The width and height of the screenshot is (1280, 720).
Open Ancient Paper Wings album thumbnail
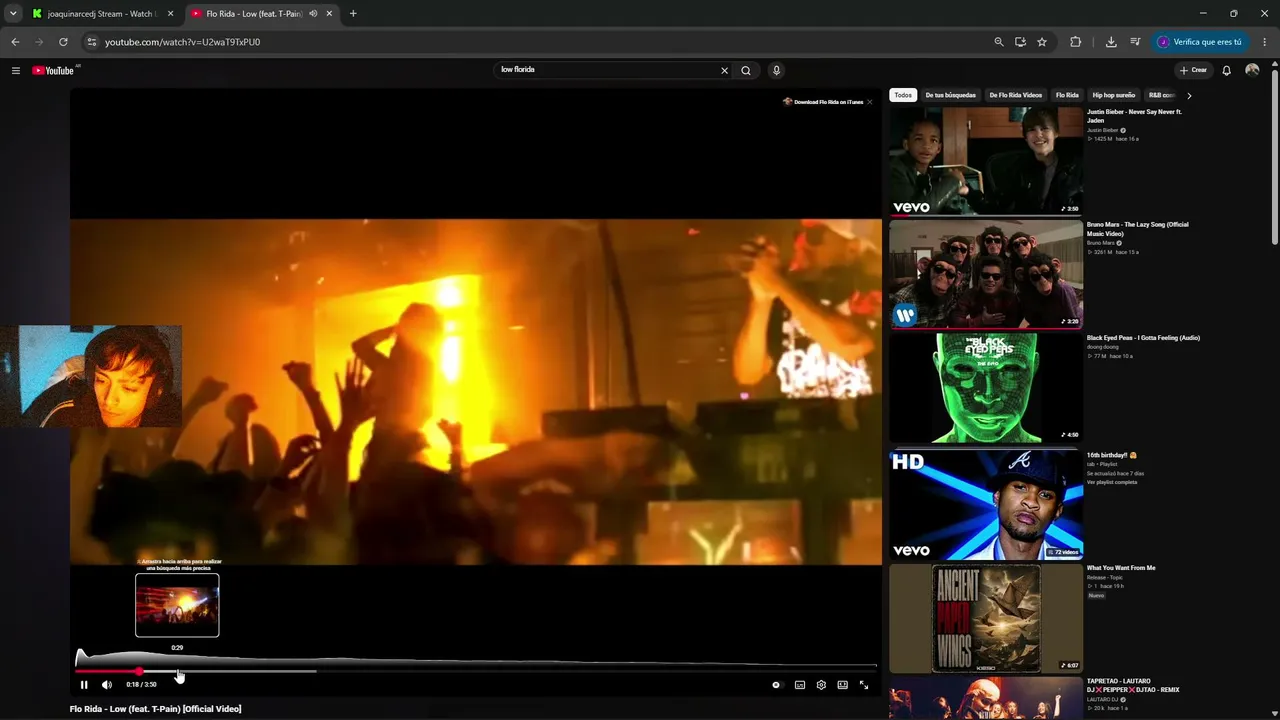point(986,618)
